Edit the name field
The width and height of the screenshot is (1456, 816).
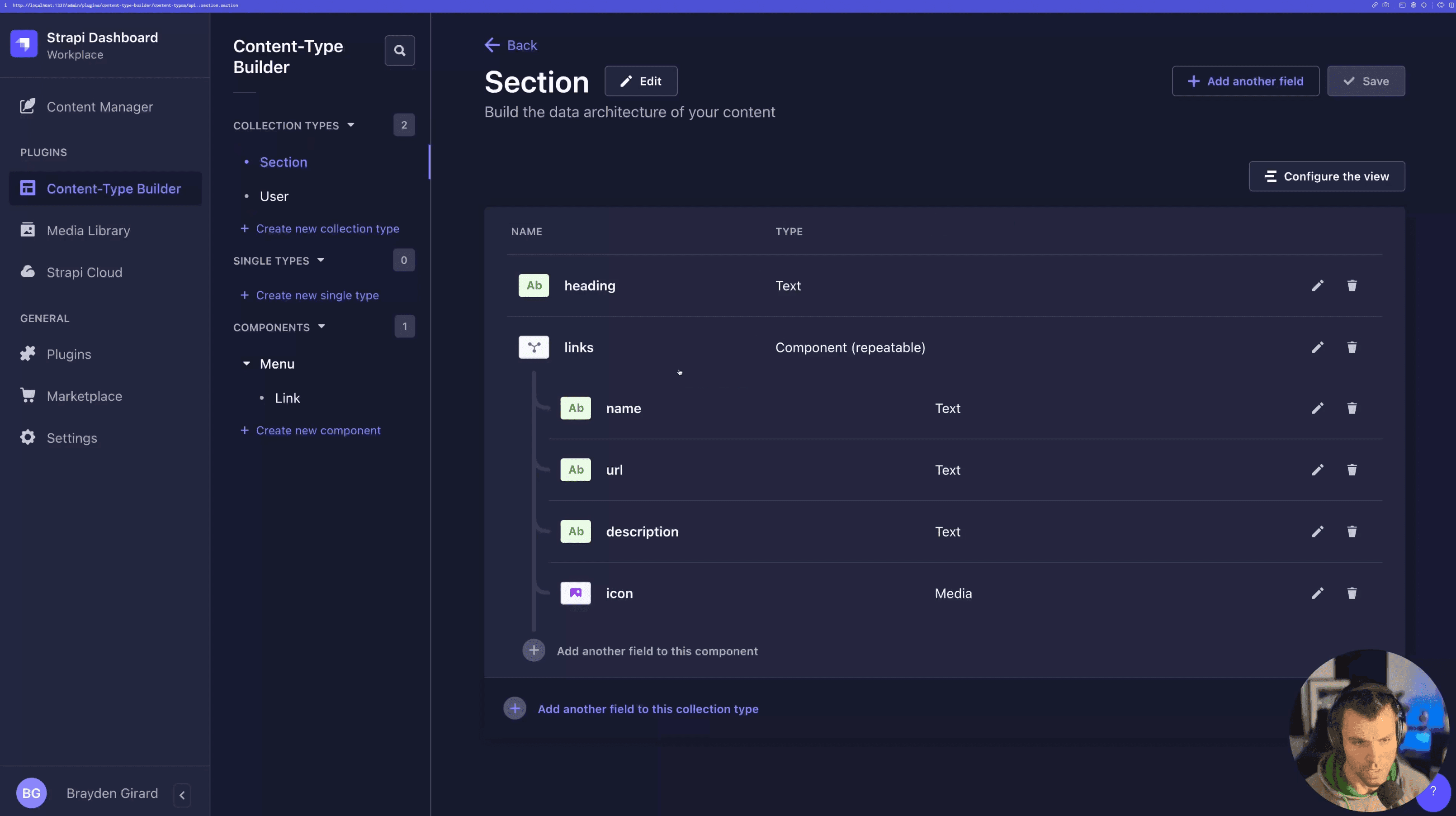[1318, 408]
